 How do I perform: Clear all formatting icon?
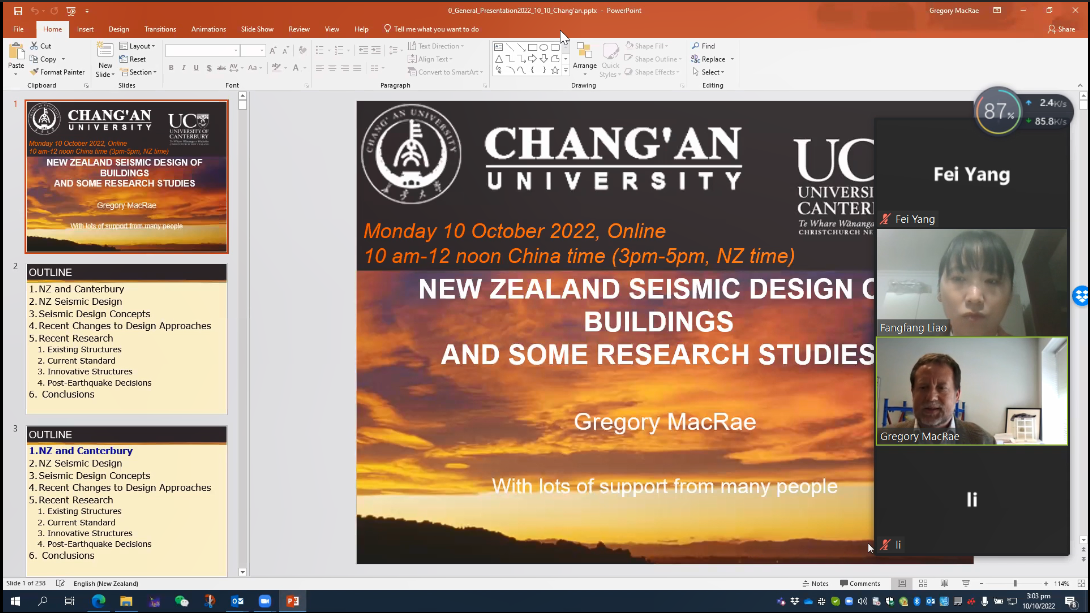click(x=302, y=51)
